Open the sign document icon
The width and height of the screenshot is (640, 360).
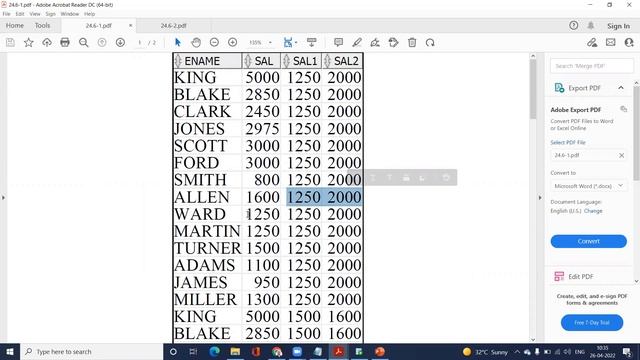tap(375, 42)
